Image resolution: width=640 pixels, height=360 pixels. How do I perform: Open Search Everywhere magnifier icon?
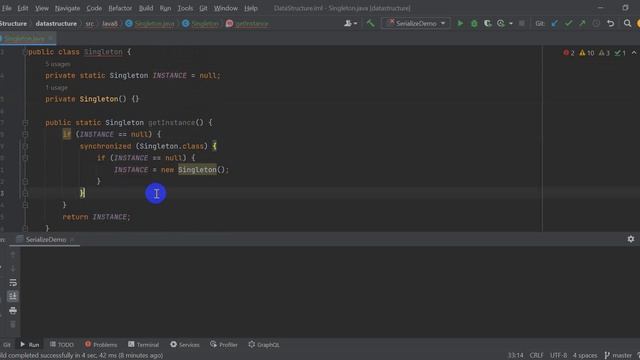click(627, 24)
